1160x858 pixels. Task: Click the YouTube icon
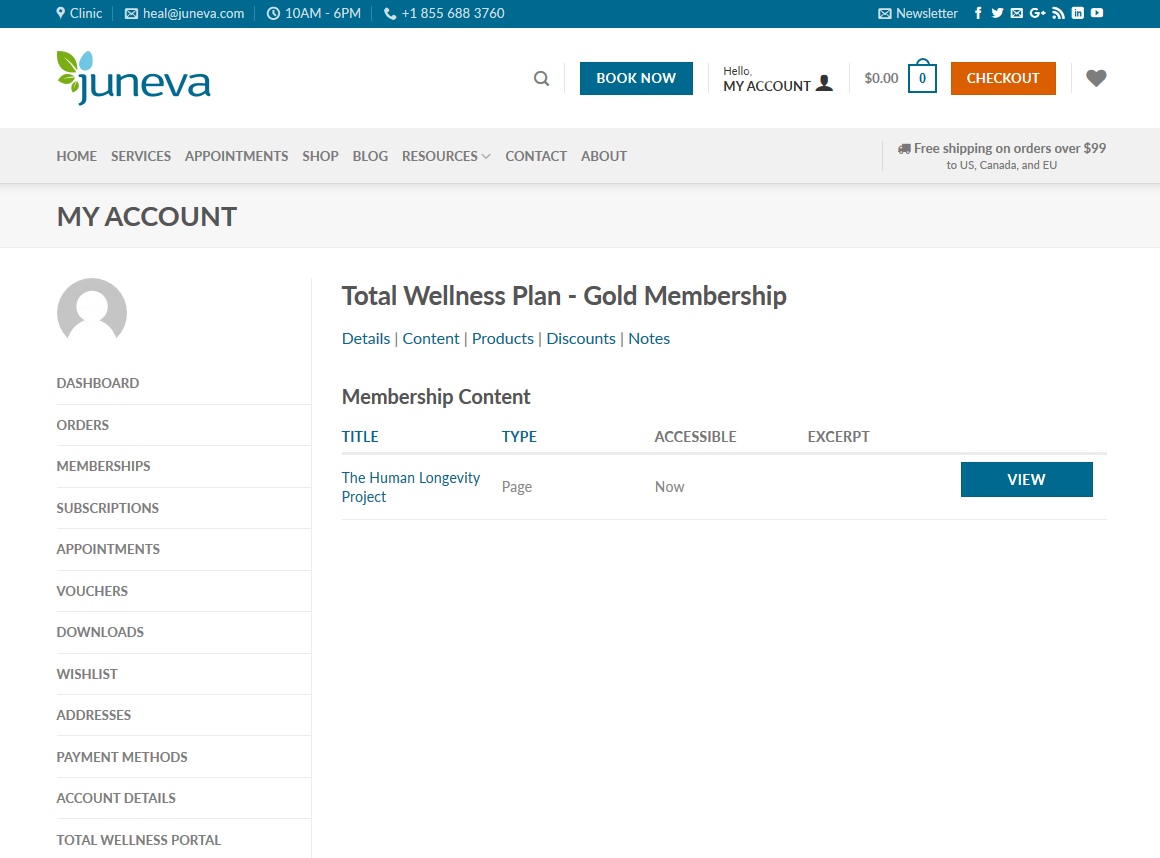tap(1097, 13)
